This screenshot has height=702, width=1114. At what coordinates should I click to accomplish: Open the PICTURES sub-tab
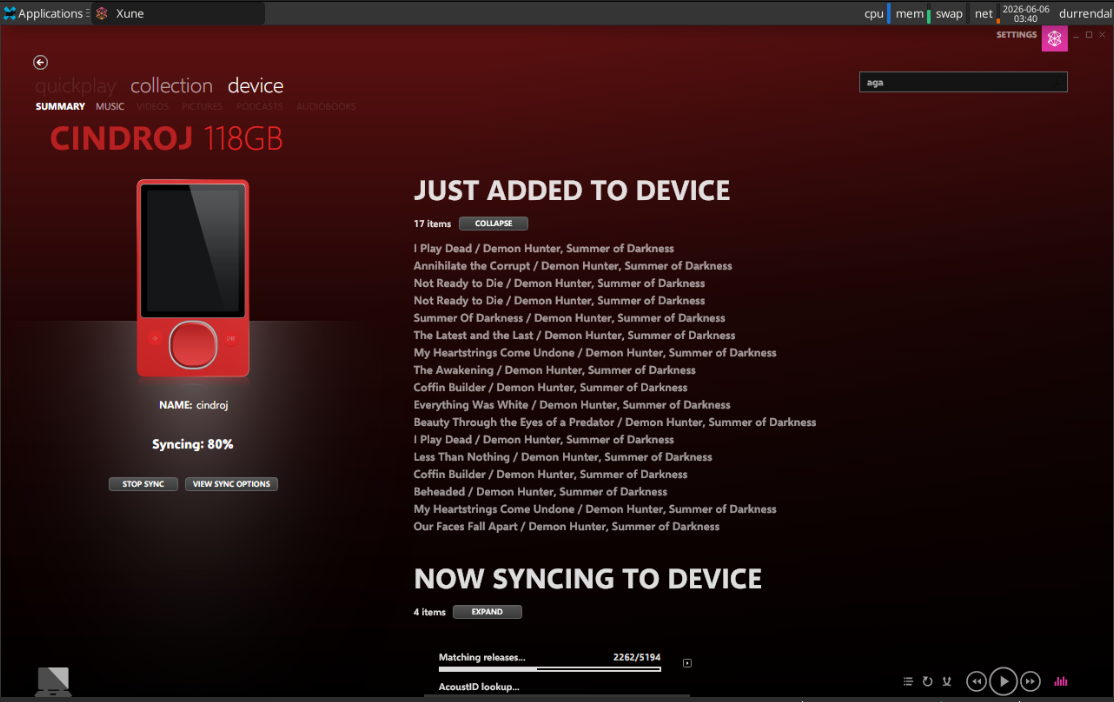tap(202, 107)
